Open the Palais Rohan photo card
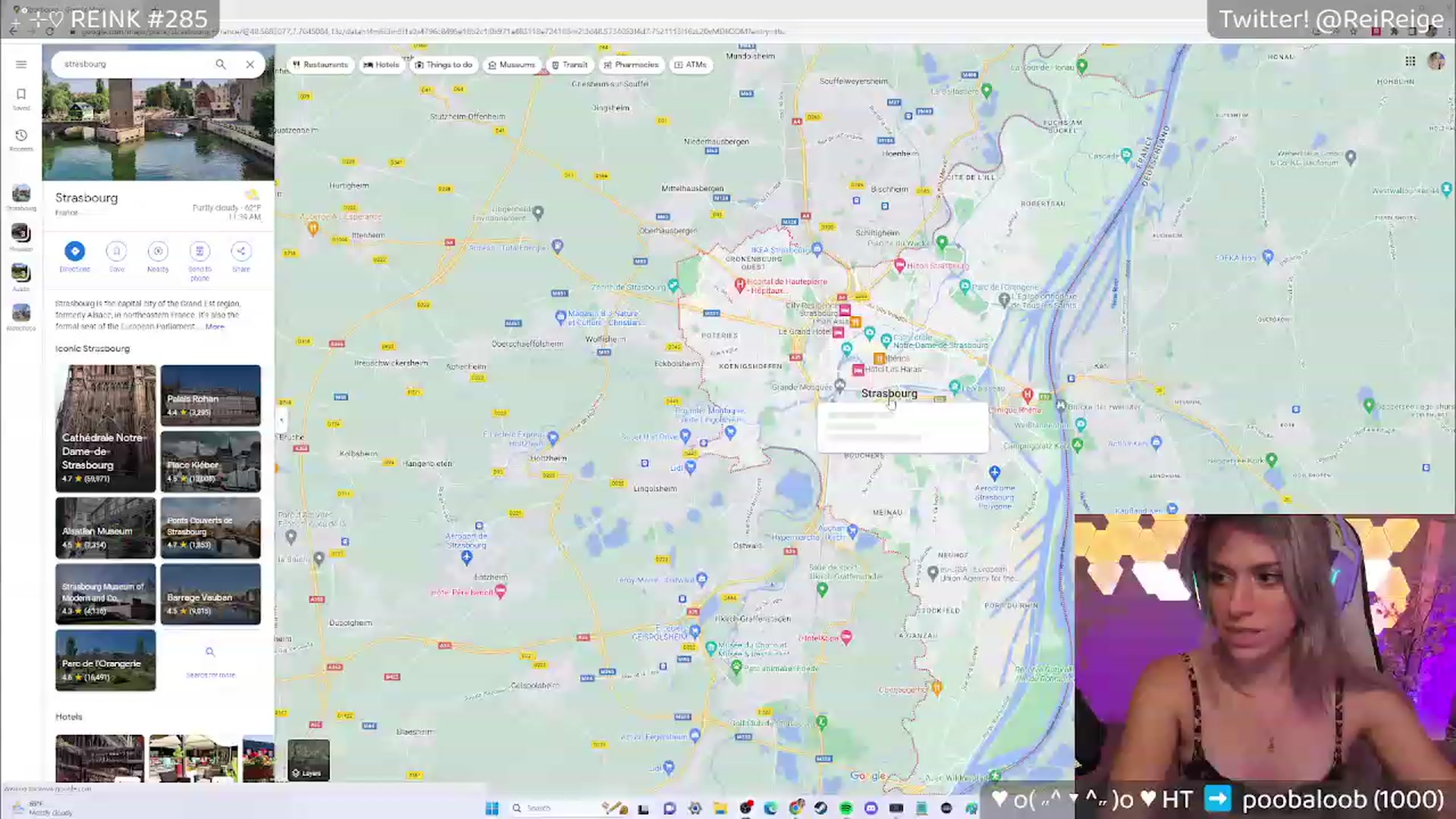 coord(210,395)
